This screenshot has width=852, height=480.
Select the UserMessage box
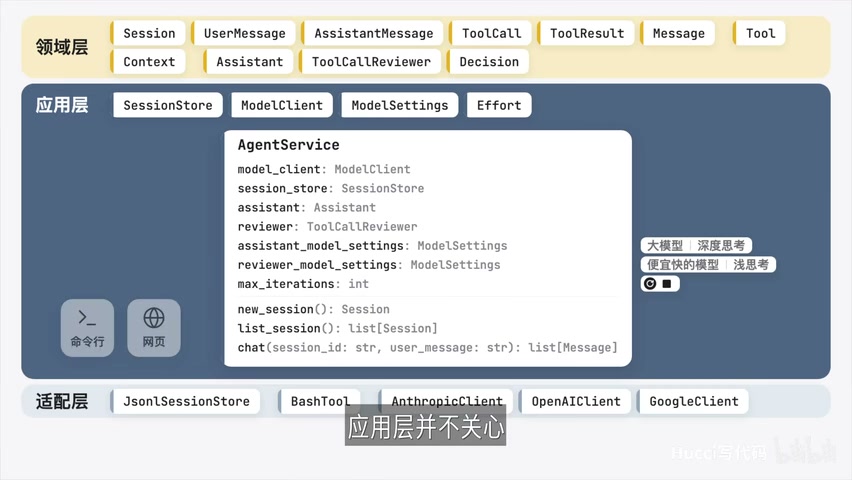click(244, 33)
